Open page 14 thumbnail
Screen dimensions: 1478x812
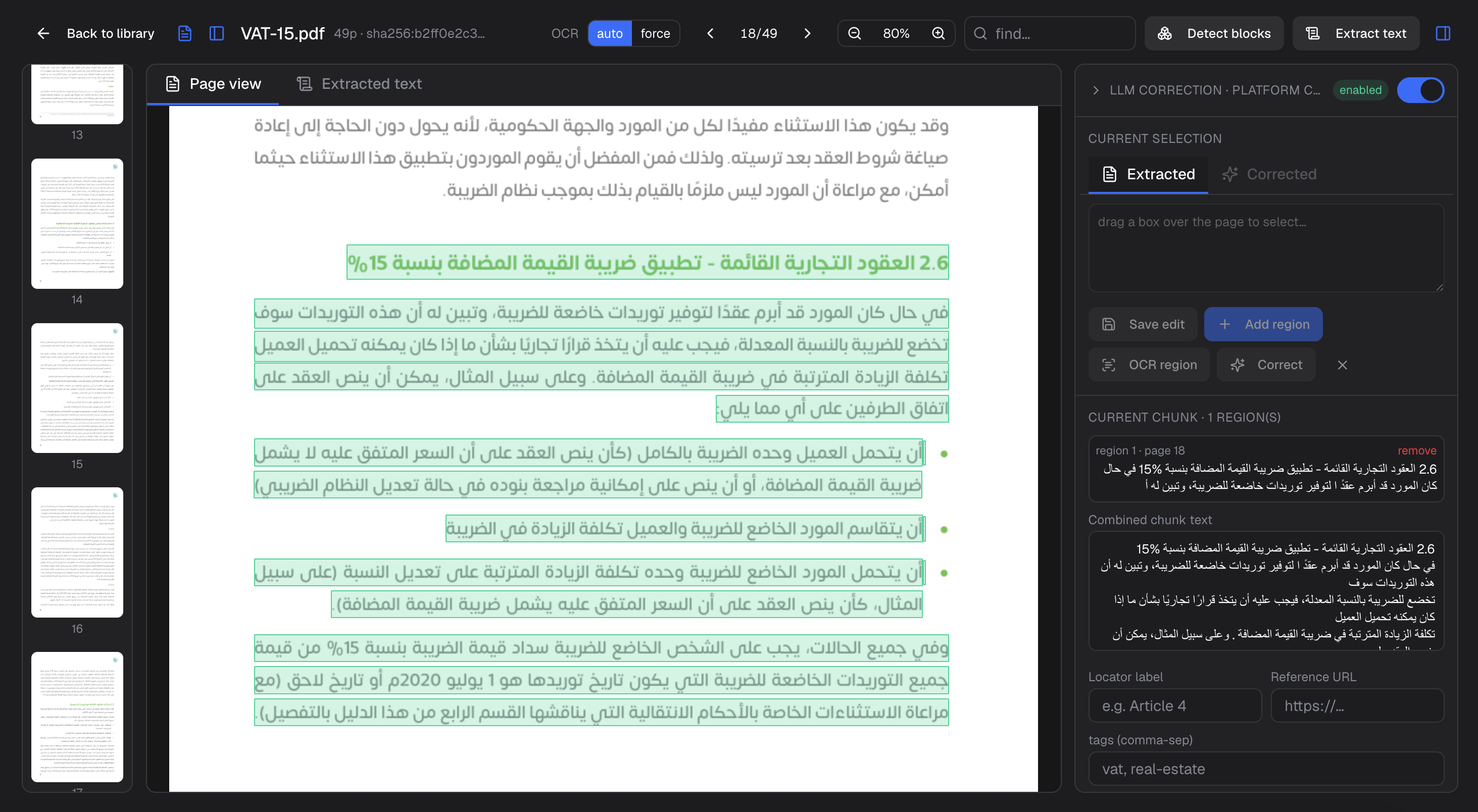click(x=77, y=224)
